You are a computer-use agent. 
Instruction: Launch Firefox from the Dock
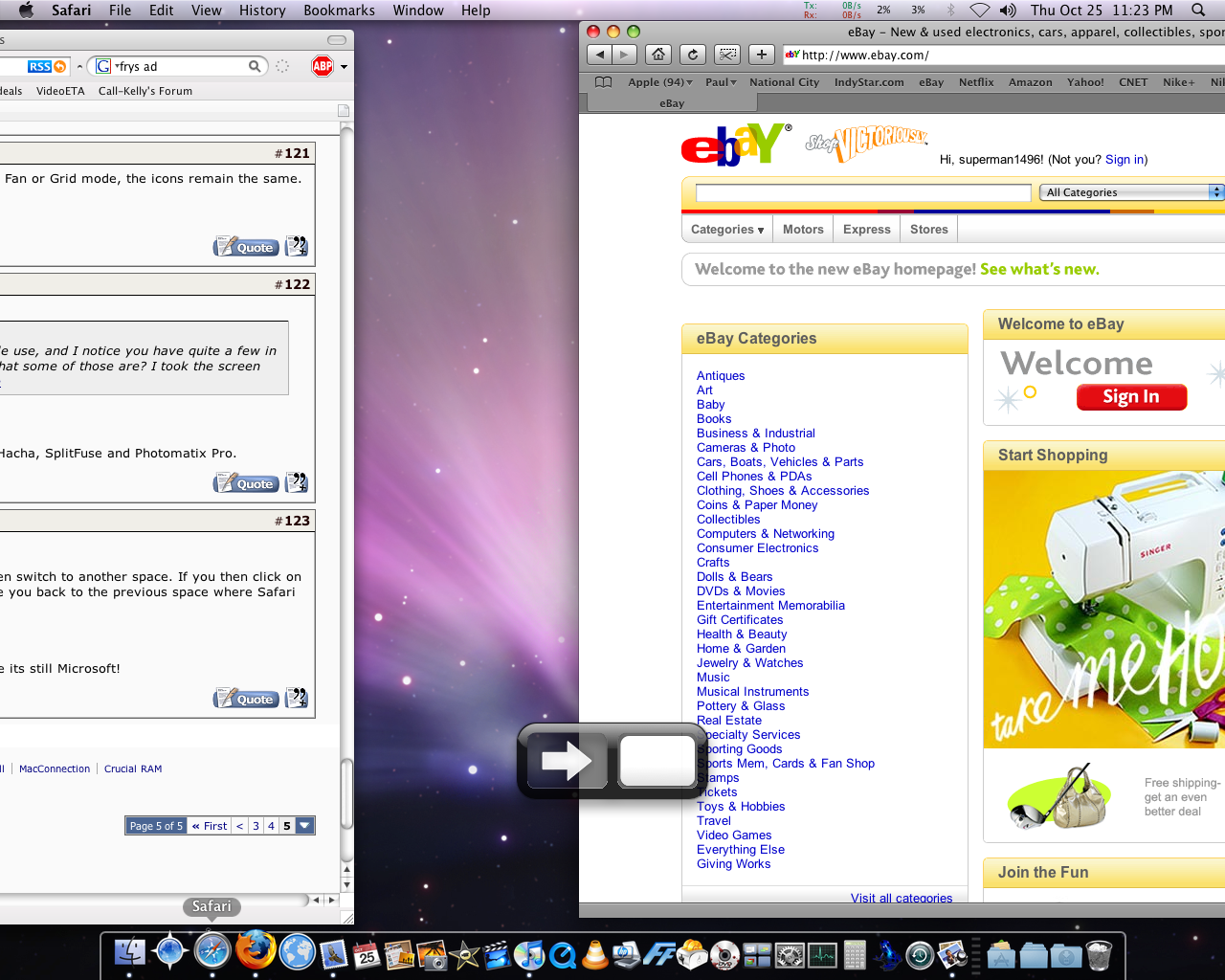click(x=256, y=950)
